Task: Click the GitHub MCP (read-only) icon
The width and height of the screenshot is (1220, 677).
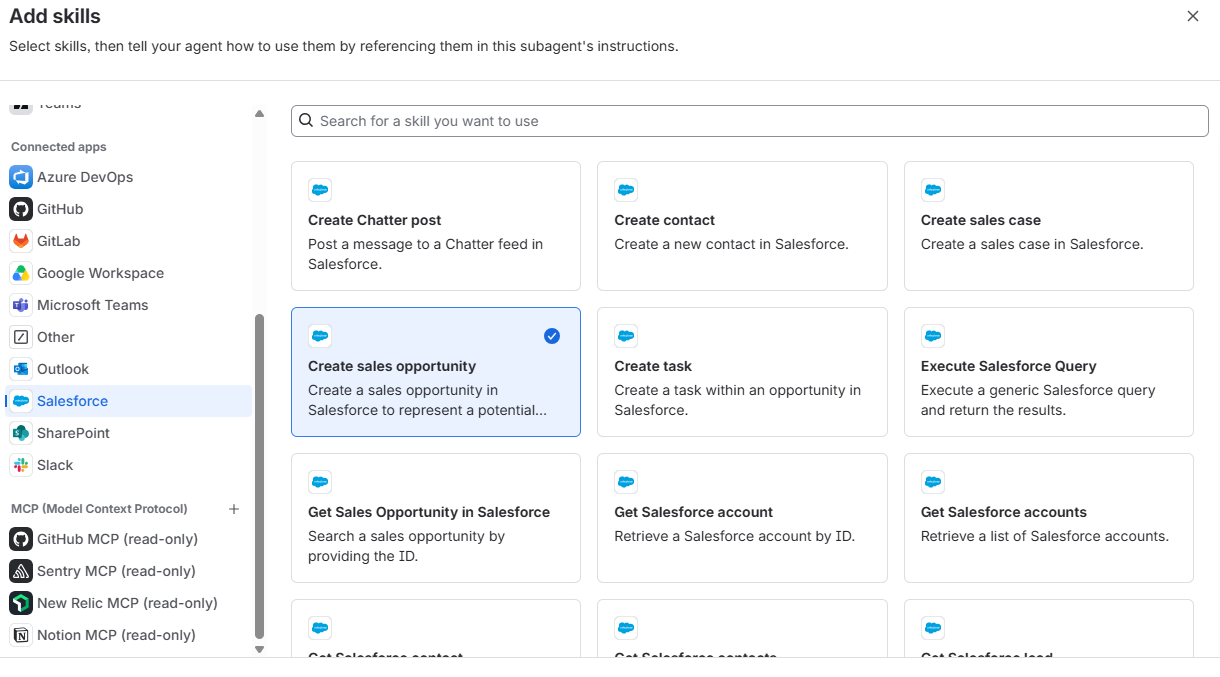Action: click(x=21, y=539)
